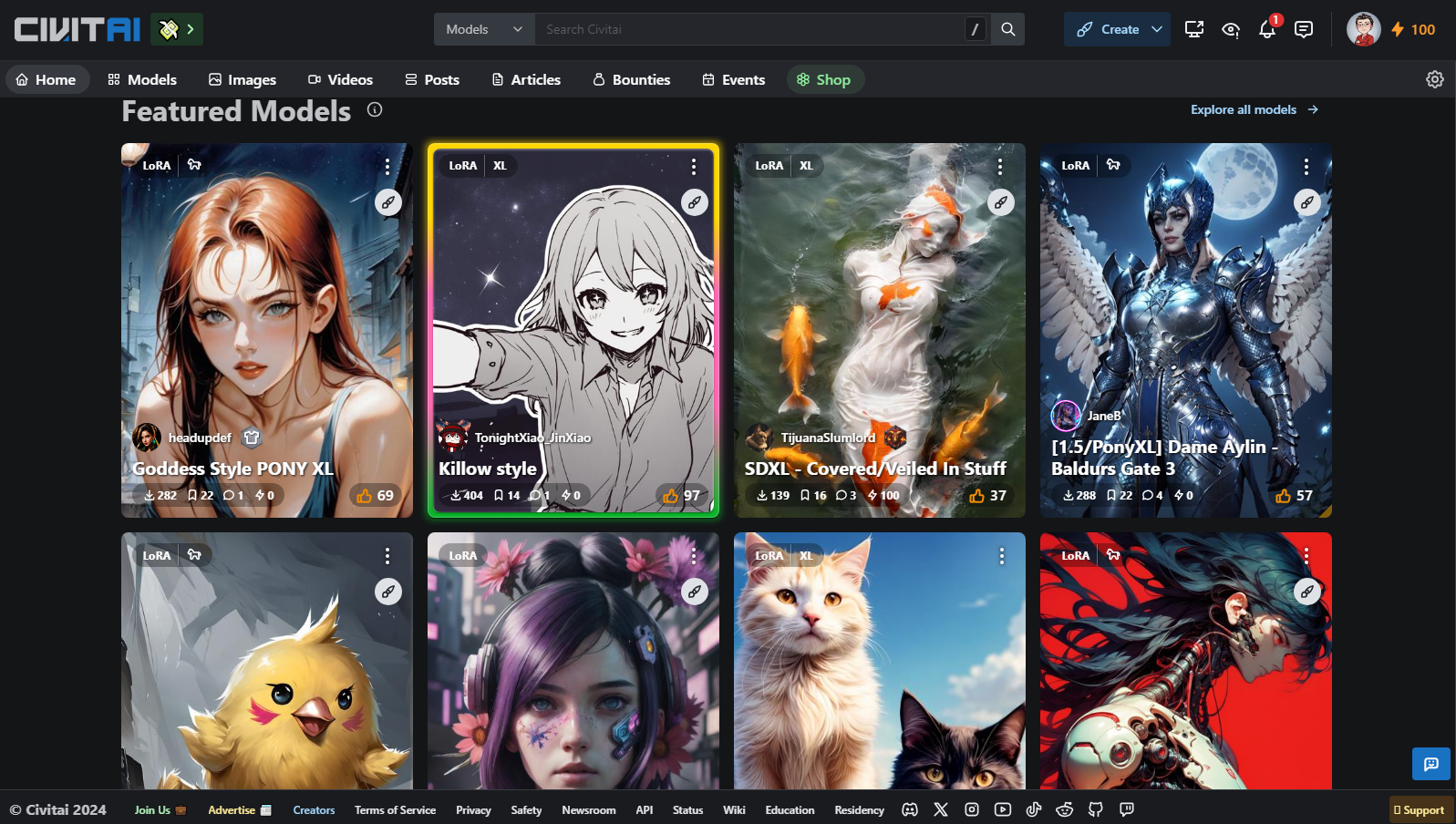Image resolution: width=1456 pixels, height=824 pixels.
Task: Focus the Search Civitai input field
Action: pos(750,29)
